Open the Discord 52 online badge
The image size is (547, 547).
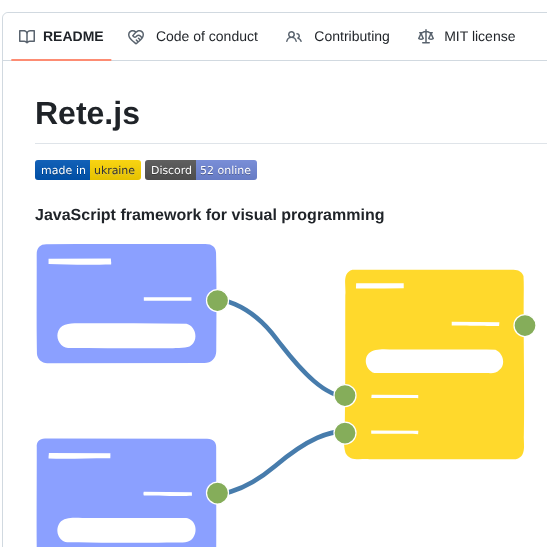pos(201,170)
